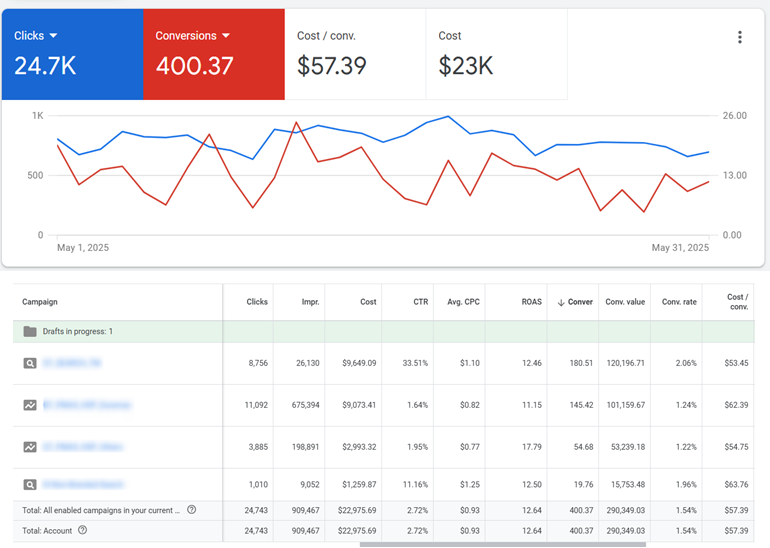
Task: Click search campaign icon in the 1,010 clicks row
Action: [x=30, y=485]
